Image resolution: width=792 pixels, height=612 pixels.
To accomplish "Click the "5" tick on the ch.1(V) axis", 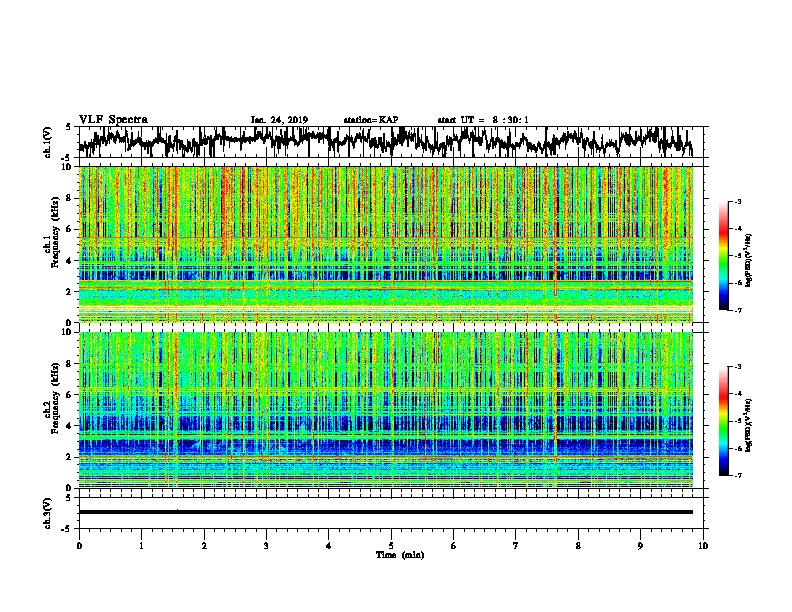I will click(x=68, y=127).
